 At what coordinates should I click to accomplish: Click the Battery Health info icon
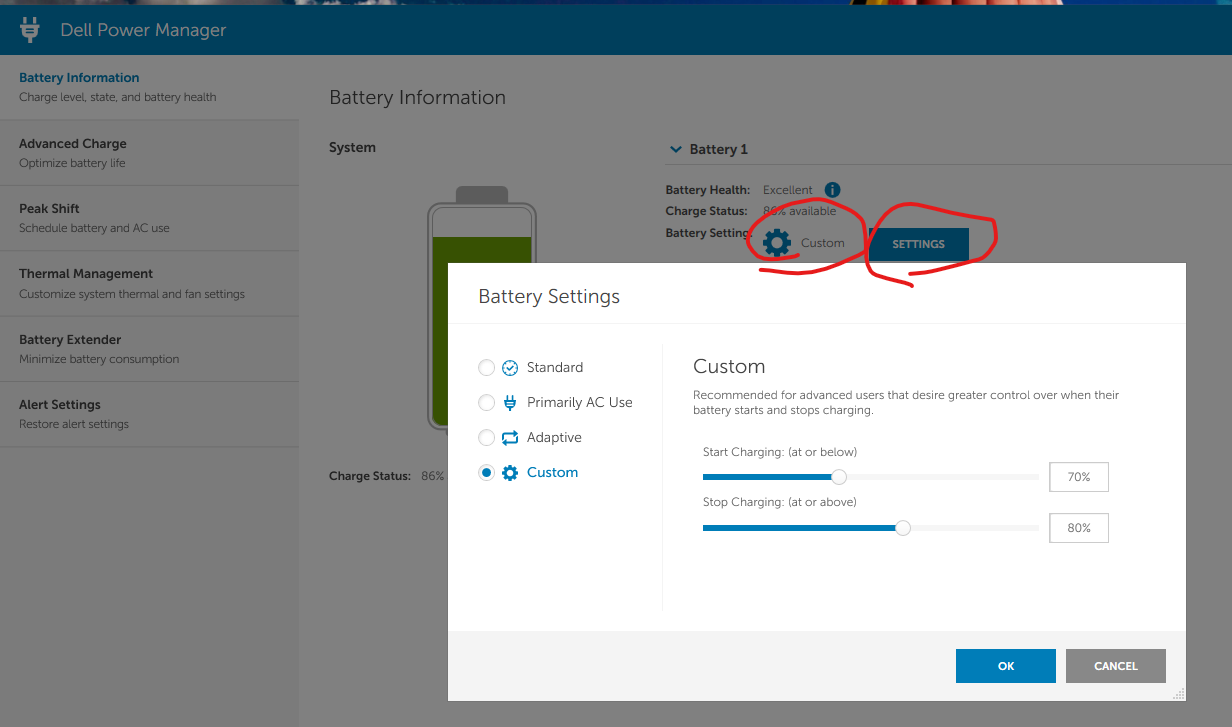click(x=832, y=189)
